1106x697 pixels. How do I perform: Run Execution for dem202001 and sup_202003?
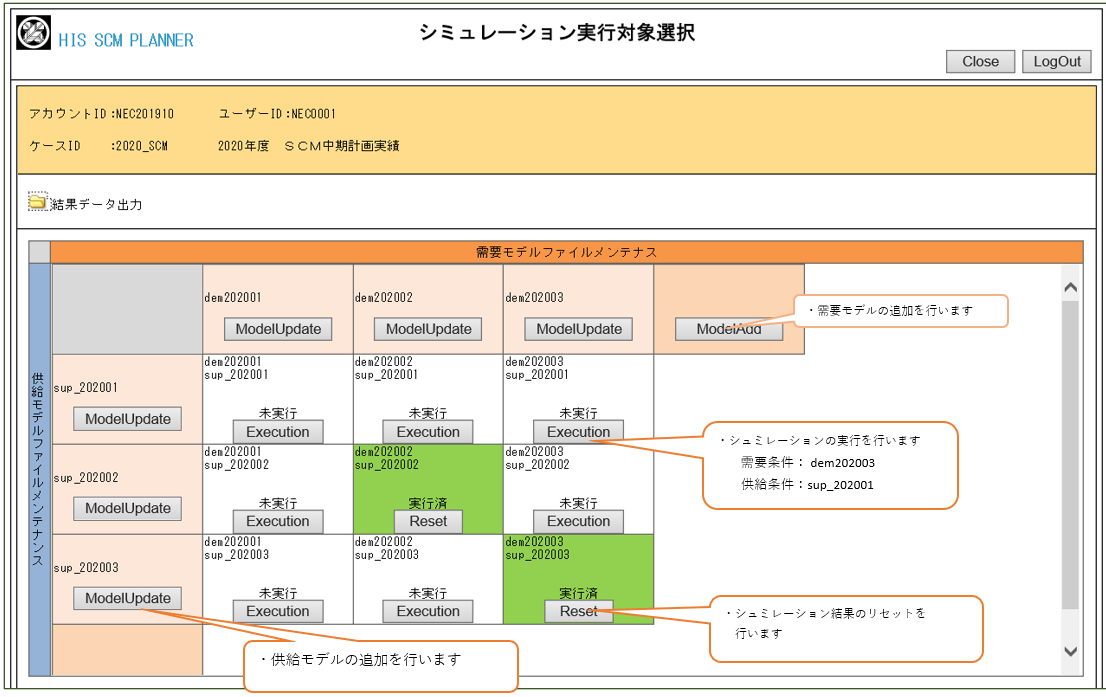point(278,611)
